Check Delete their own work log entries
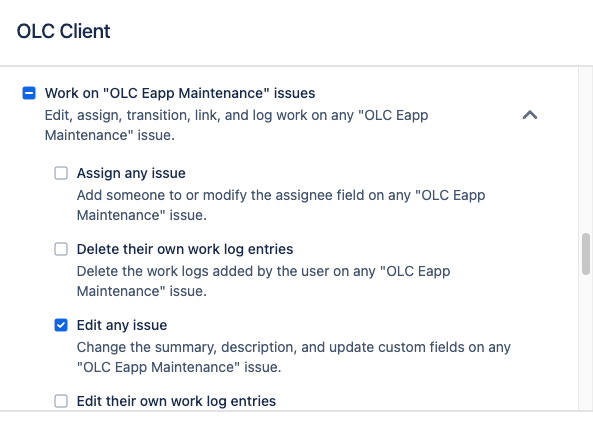593x430 pixels. pos(61,249)
